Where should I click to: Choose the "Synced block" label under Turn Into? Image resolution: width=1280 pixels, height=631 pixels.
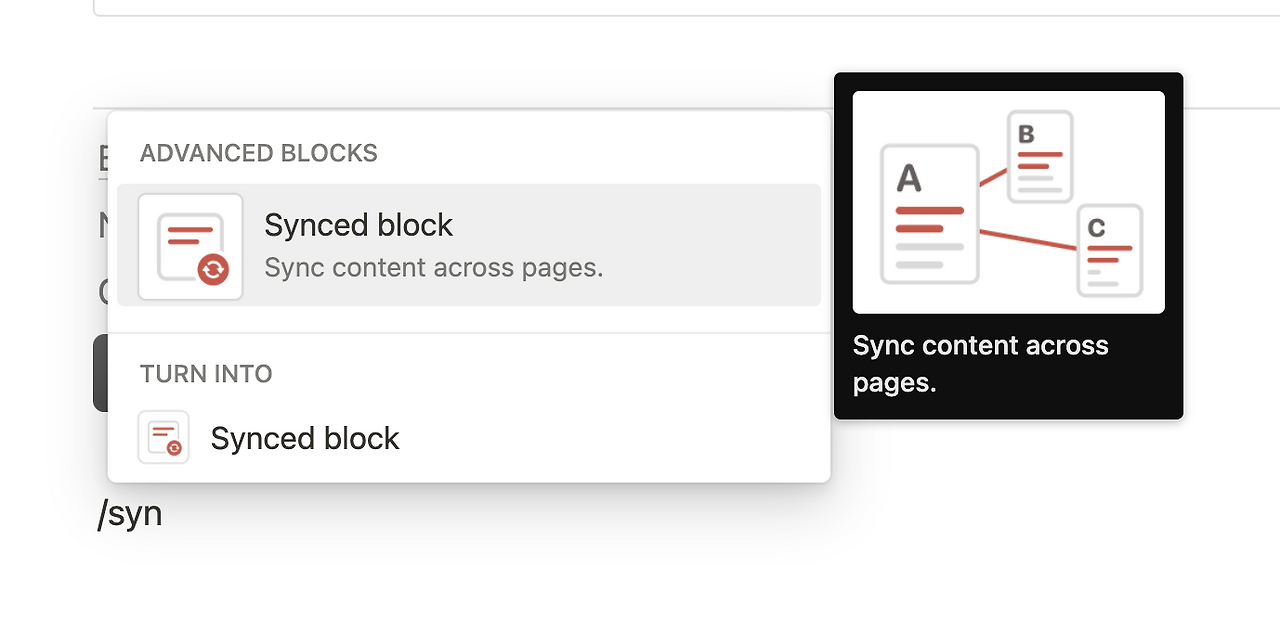coord(305,438)
